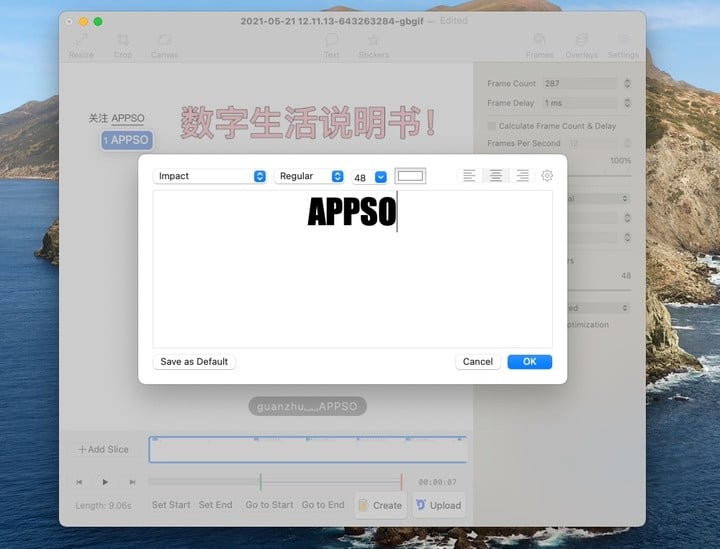Click the OK button
The height and width of the screenshot is (549, 720).
pos(529,362)
